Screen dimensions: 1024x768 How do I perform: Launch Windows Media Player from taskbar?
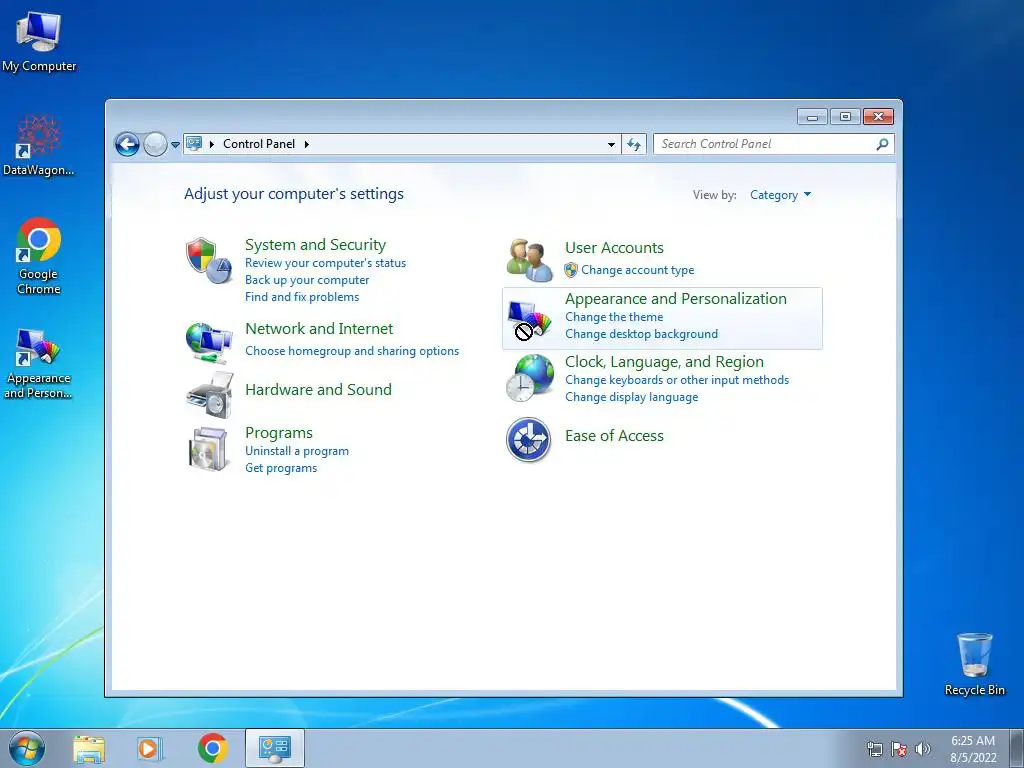click(x=149, y=748)
